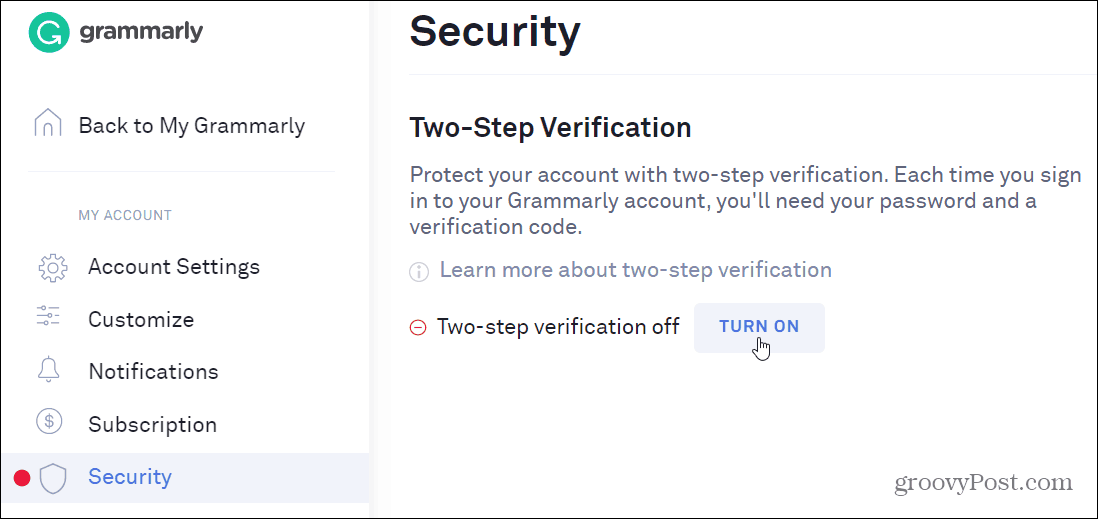Click the info icon beside Learn more
Image resolution: width=1098 pixels, height=519 pixels.
pos(418,271)
